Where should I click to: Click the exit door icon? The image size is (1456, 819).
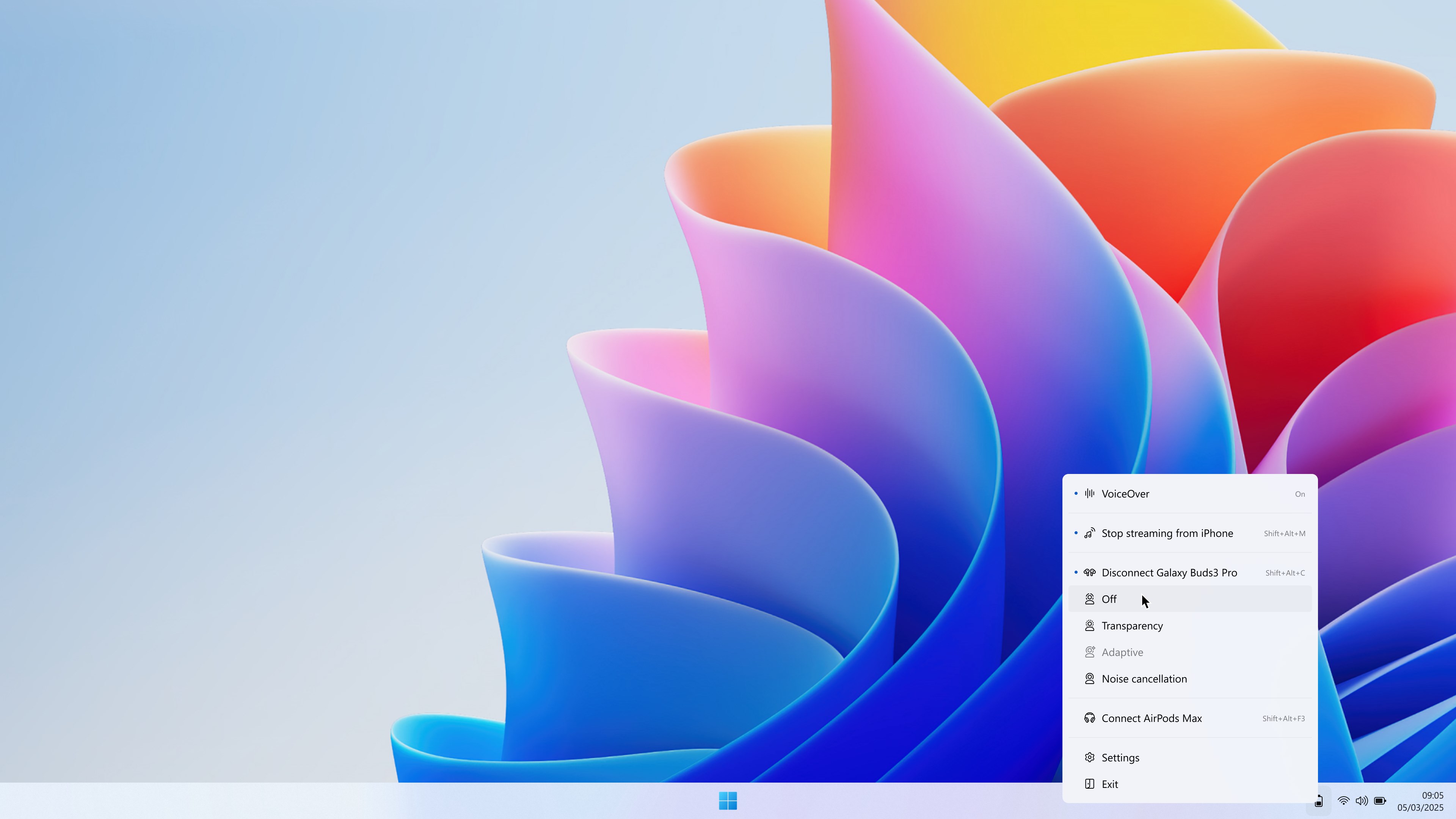pos(1090,783)
